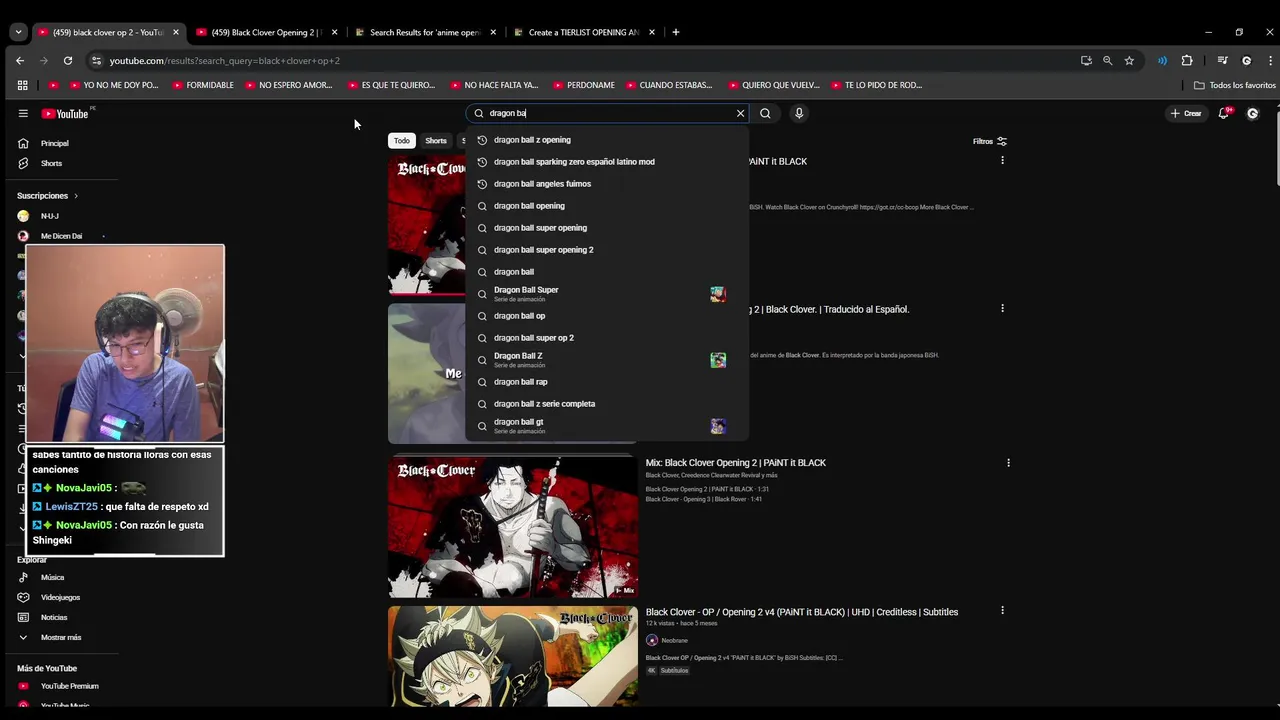Viewport: 1280px width, 720px height.
Task: Choose suggestion dragon ball z serie completa
Action: click(607, 404)
